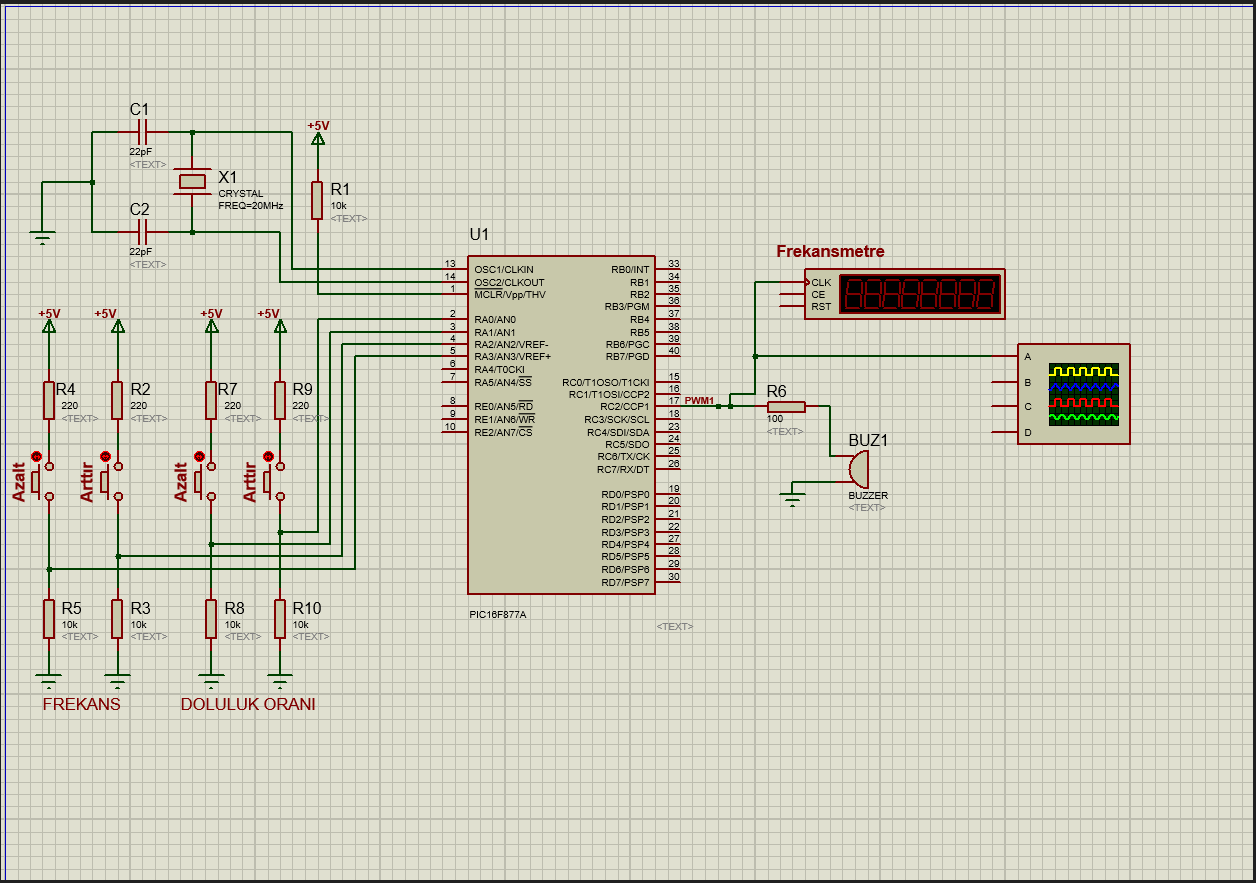
Task: Select the 100 ohm resistor R6
Action: point(786,406)
